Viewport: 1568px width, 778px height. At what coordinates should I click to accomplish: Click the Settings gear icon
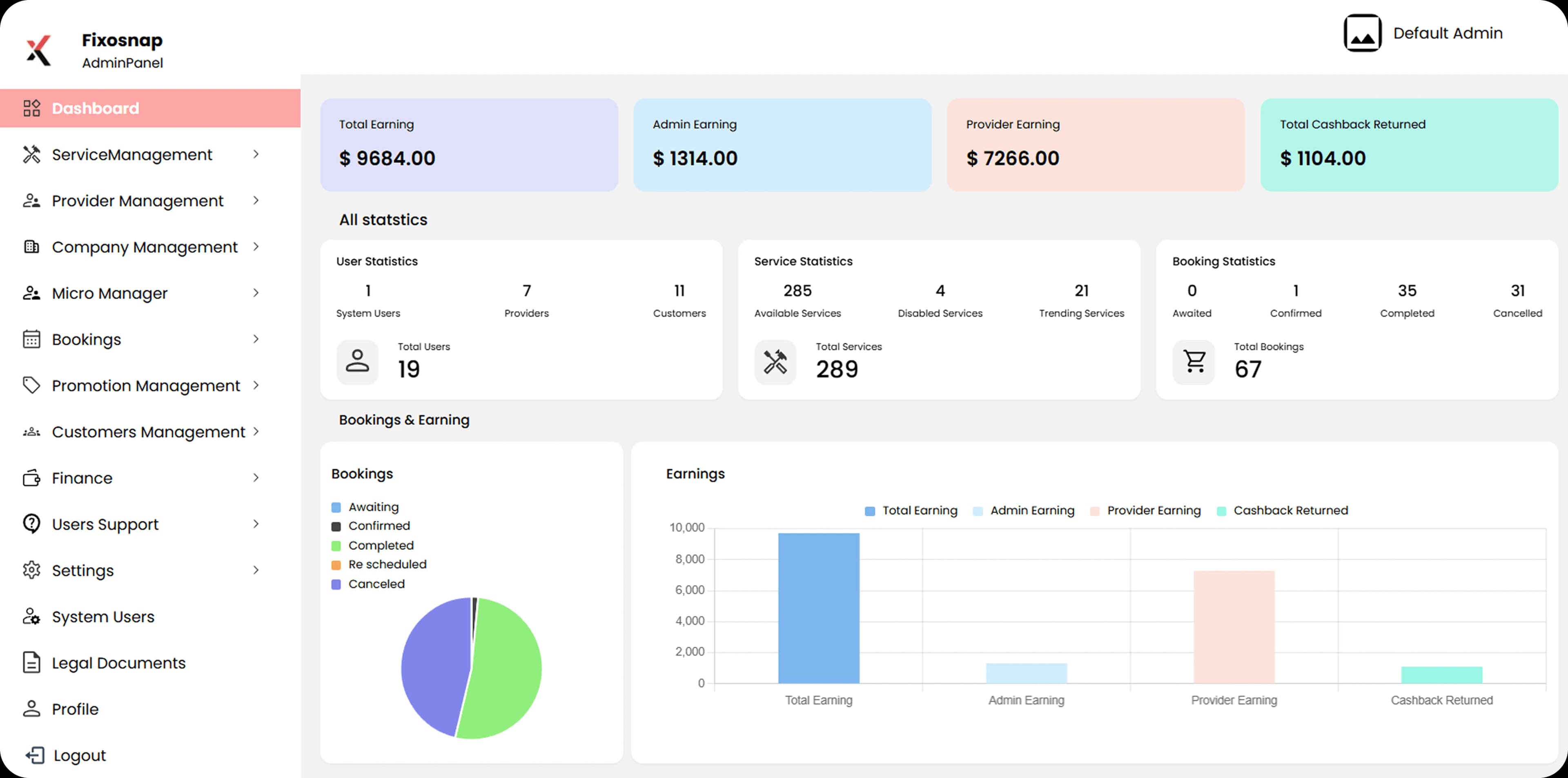(32, 570)
